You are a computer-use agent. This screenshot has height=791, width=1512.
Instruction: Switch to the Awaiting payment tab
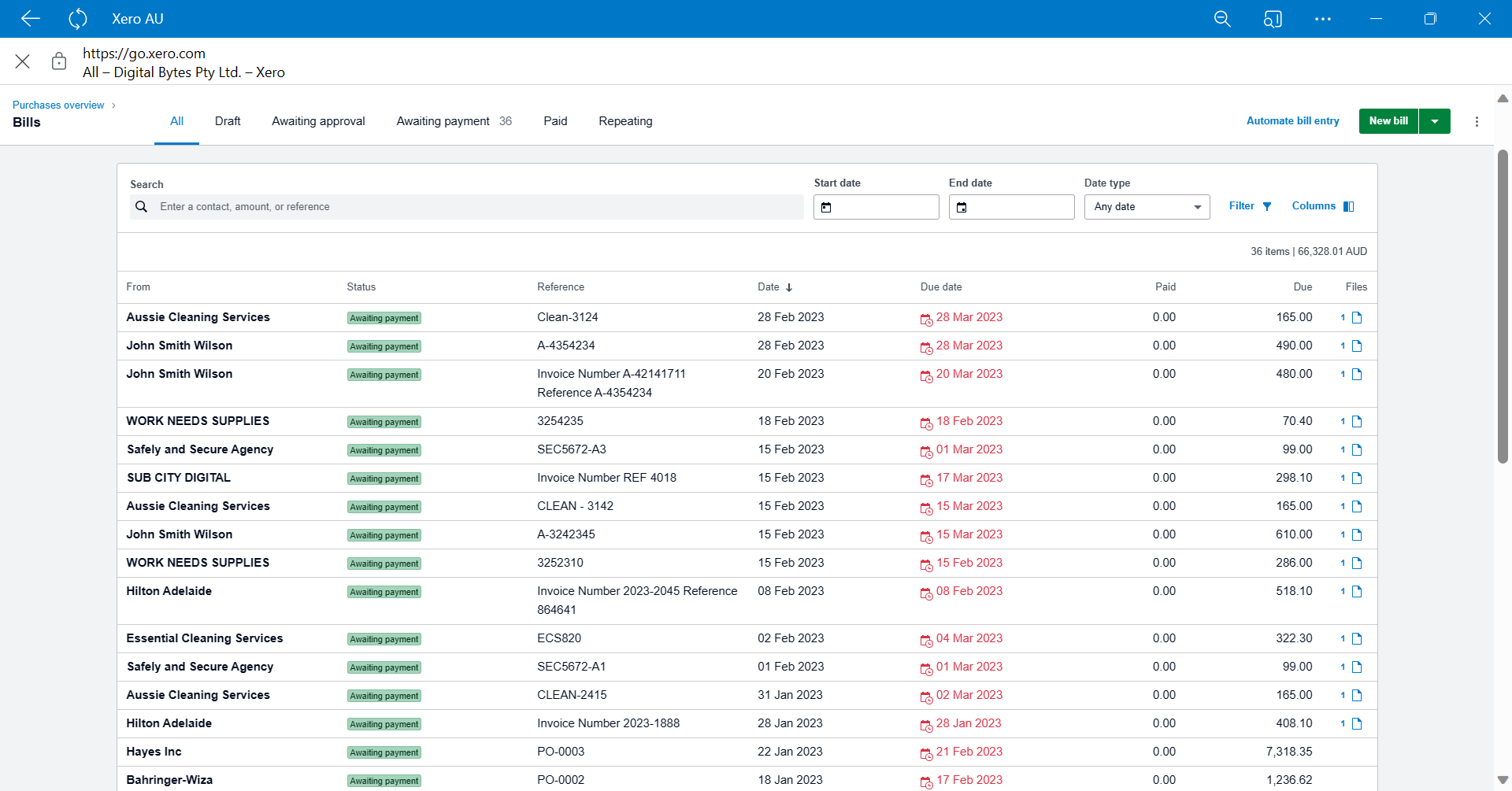pos(443,121)
